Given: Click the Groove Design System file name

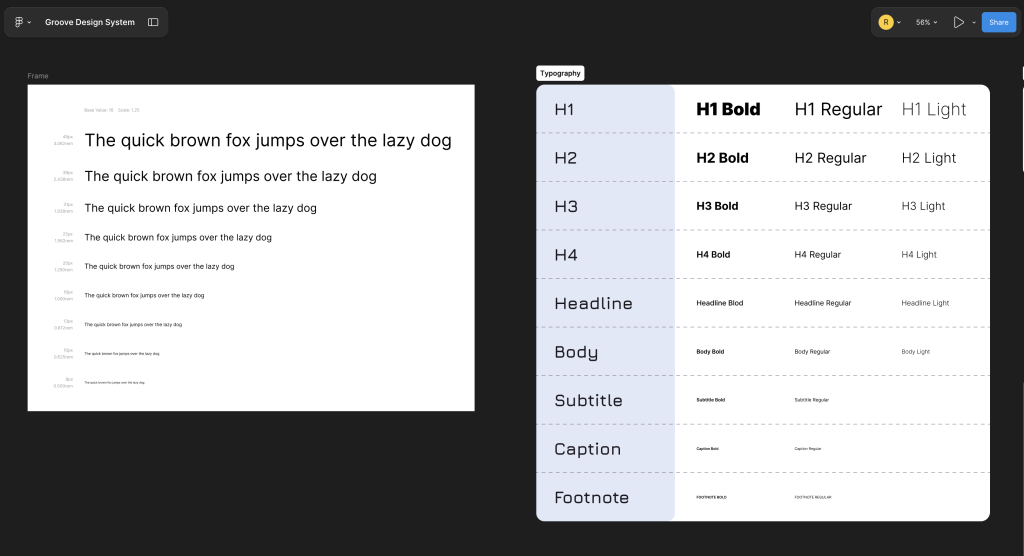Looking at the screenshot, I should click(x=90, y=22).
